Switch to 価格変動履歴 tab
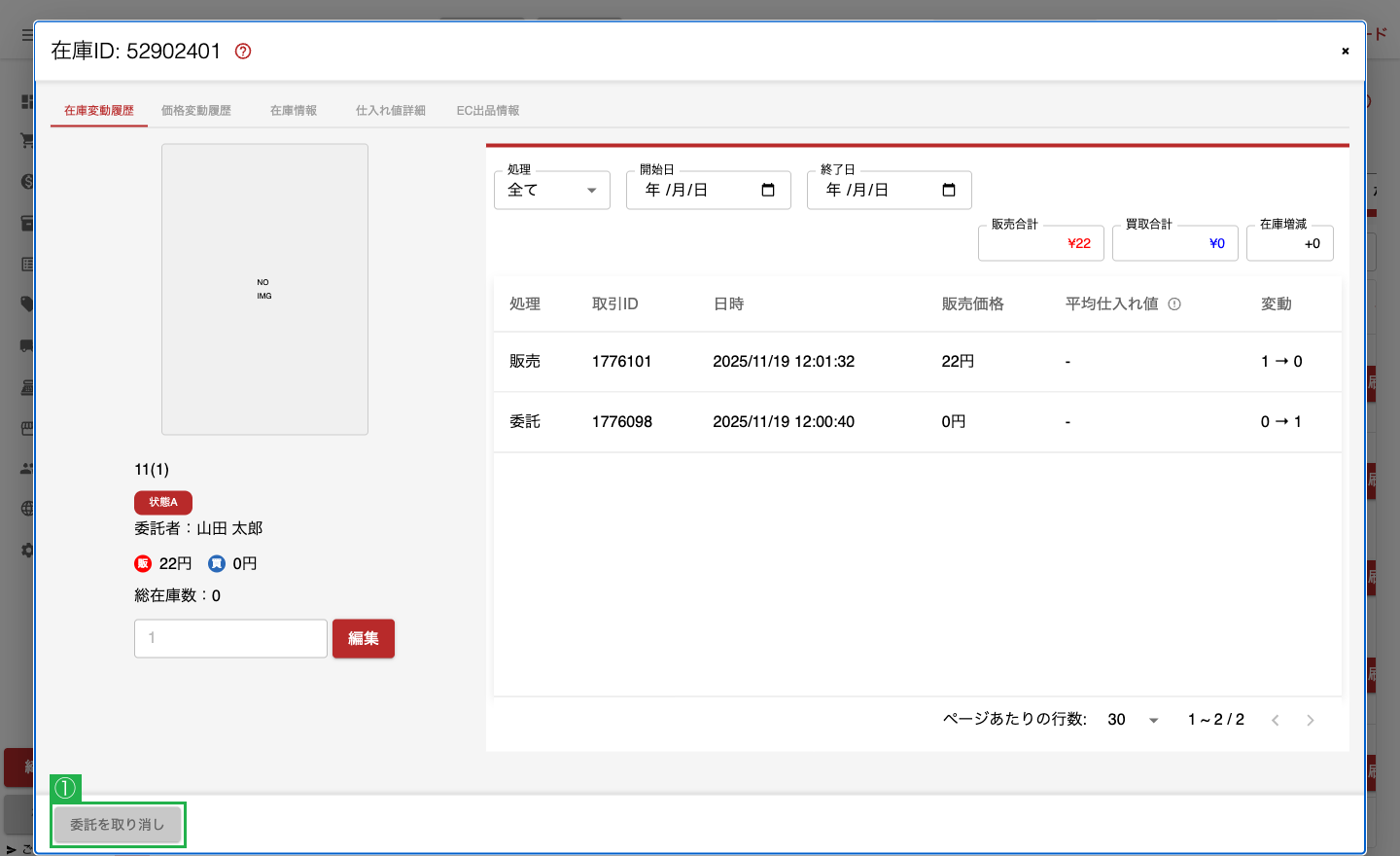Screen dimensions: 1400x856 (x=196, y=111)
